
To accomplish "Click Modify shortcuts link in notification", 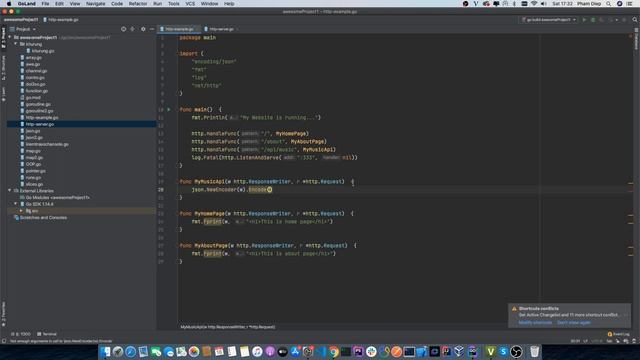I will (x=535, y=322).
